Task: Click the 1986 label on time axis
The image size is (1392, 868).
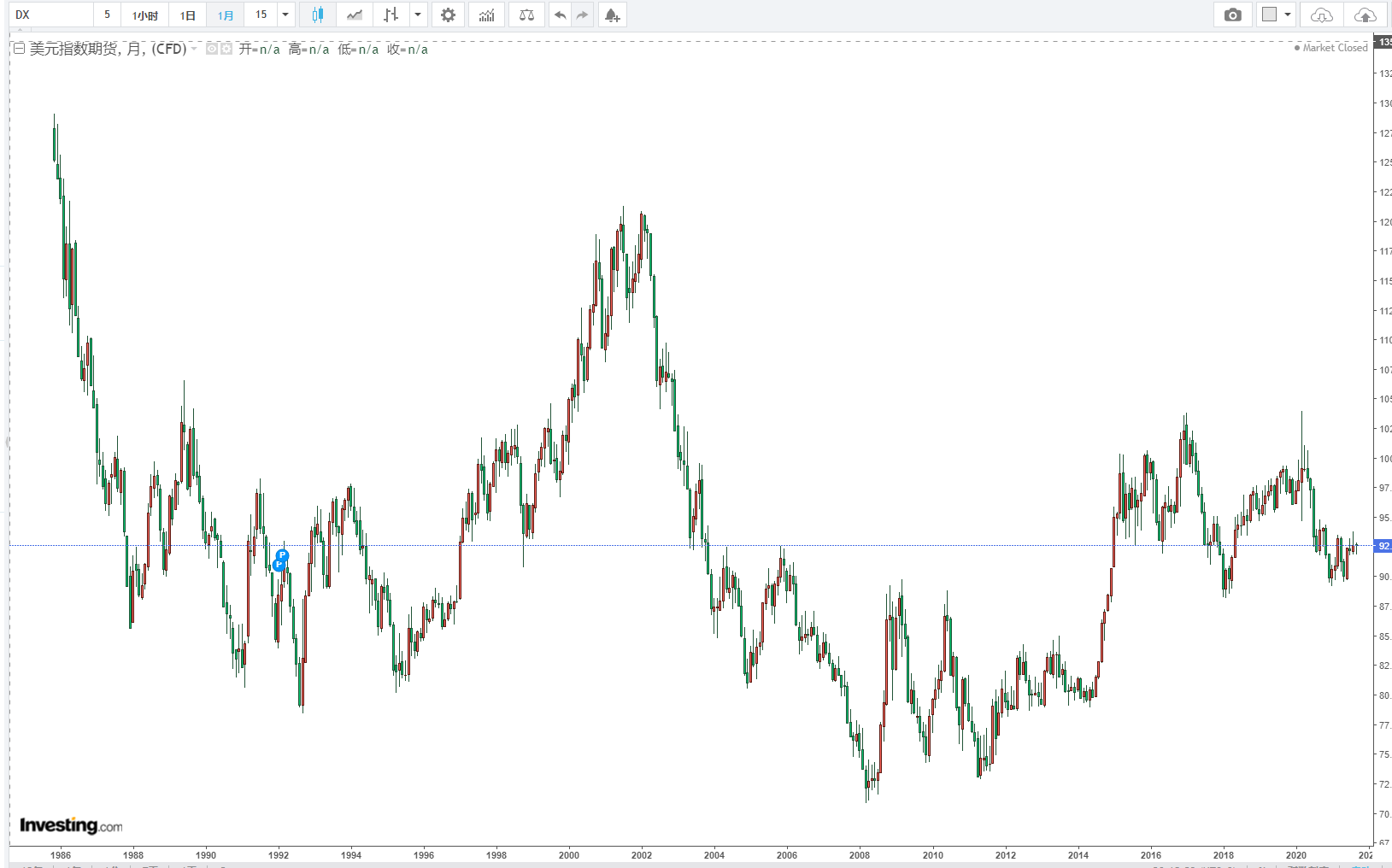Action: 61,854
